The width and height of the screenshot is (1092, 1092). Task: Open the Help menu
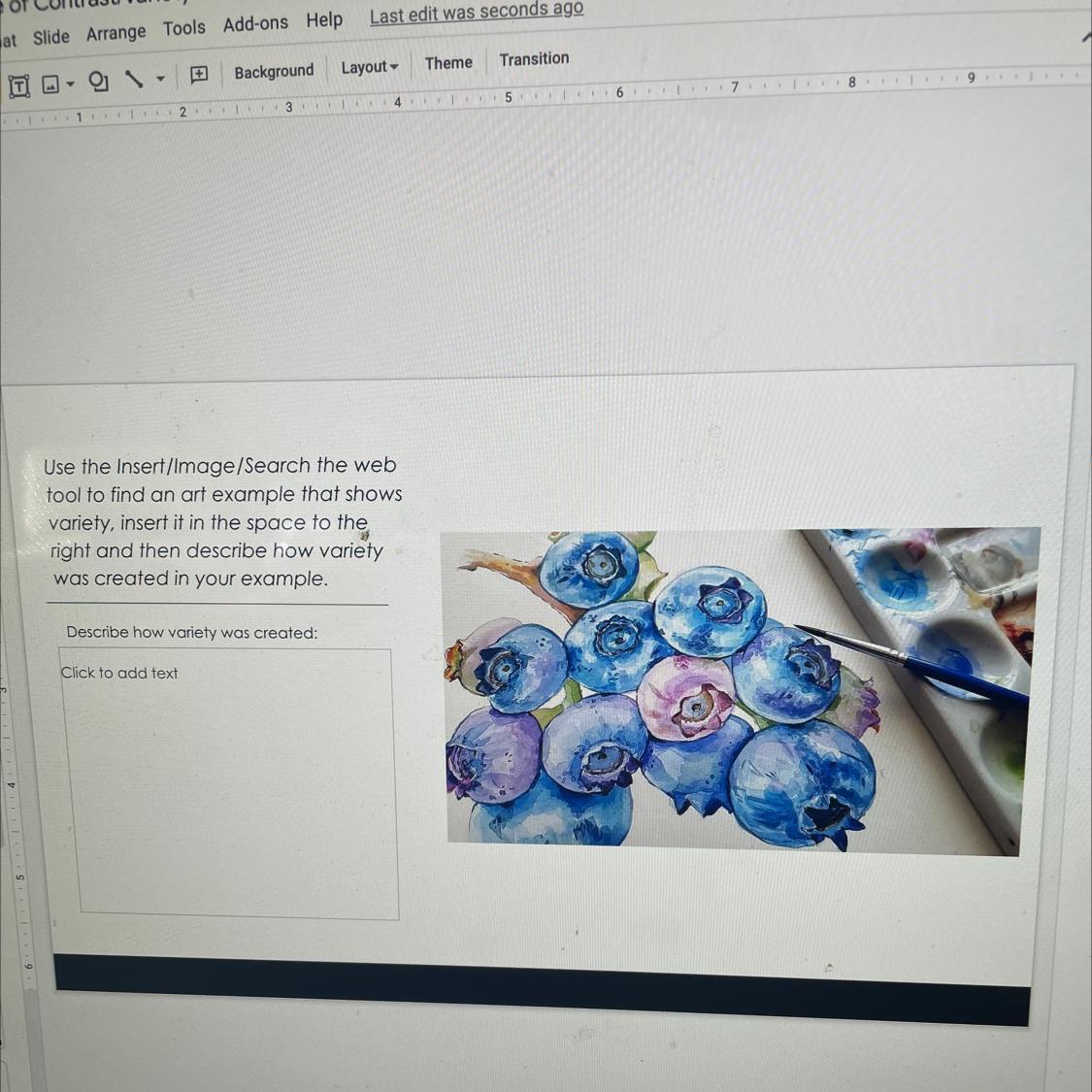(324, 19)
